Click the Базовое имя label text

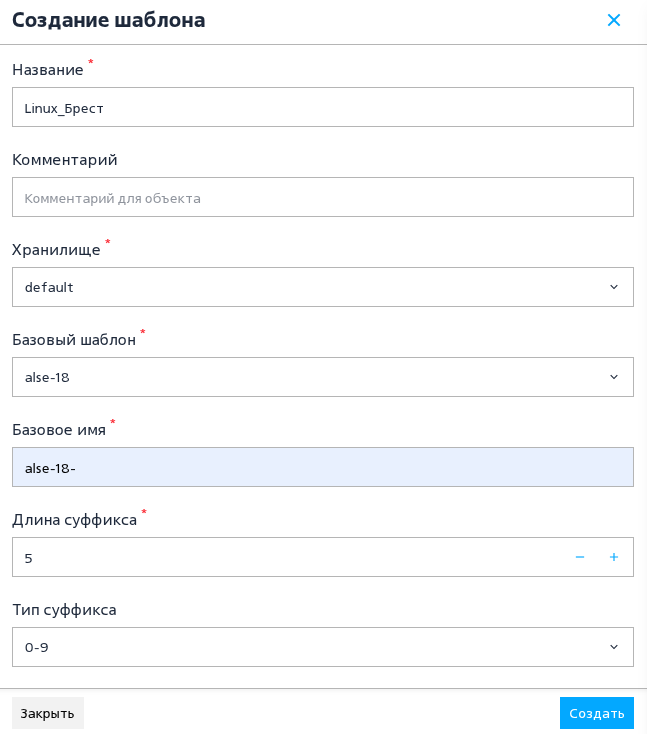(59, 430)
